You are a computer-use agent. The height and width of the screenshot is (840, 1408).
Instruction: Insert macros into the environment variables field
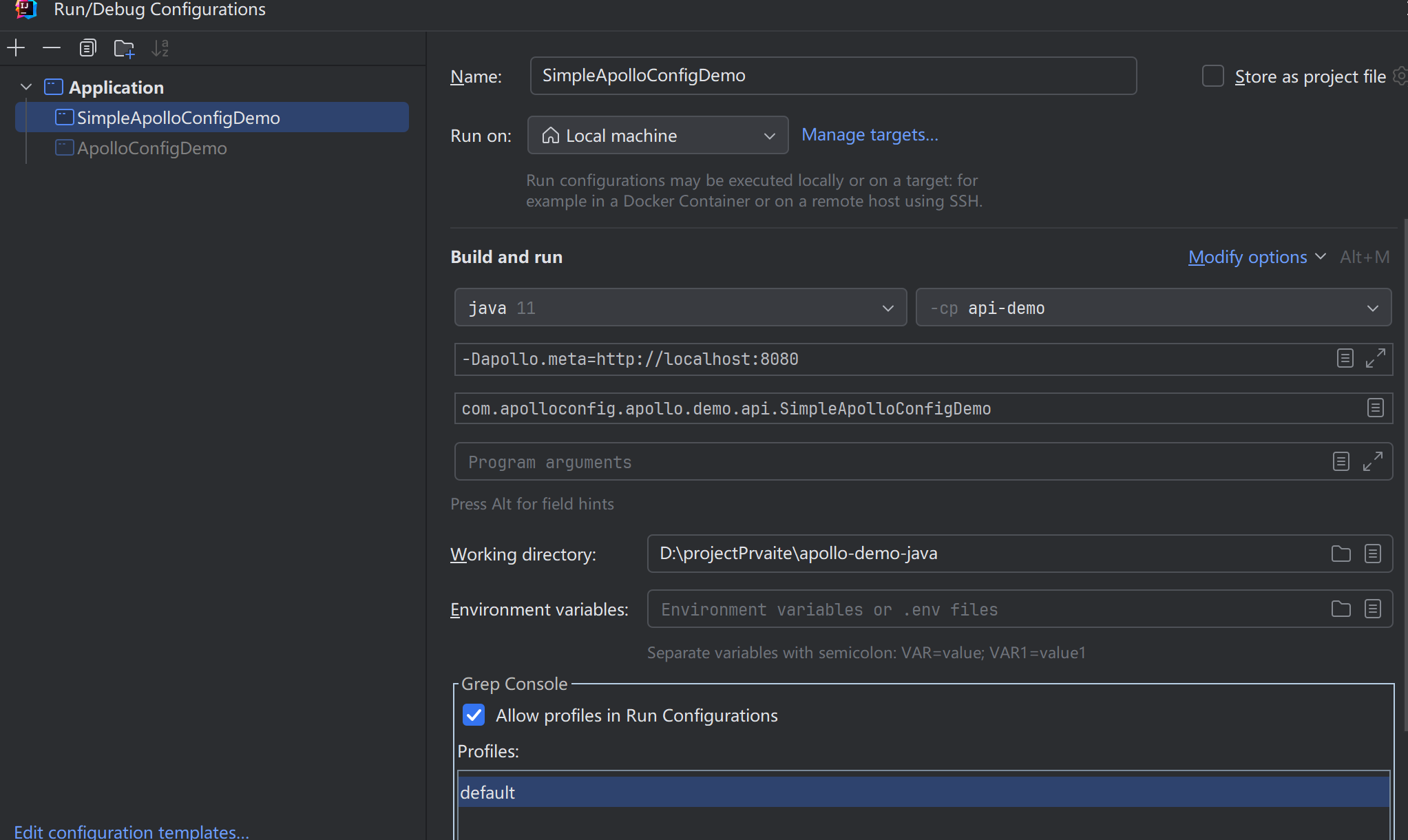pyautogui.click(x=1374, y=609)
